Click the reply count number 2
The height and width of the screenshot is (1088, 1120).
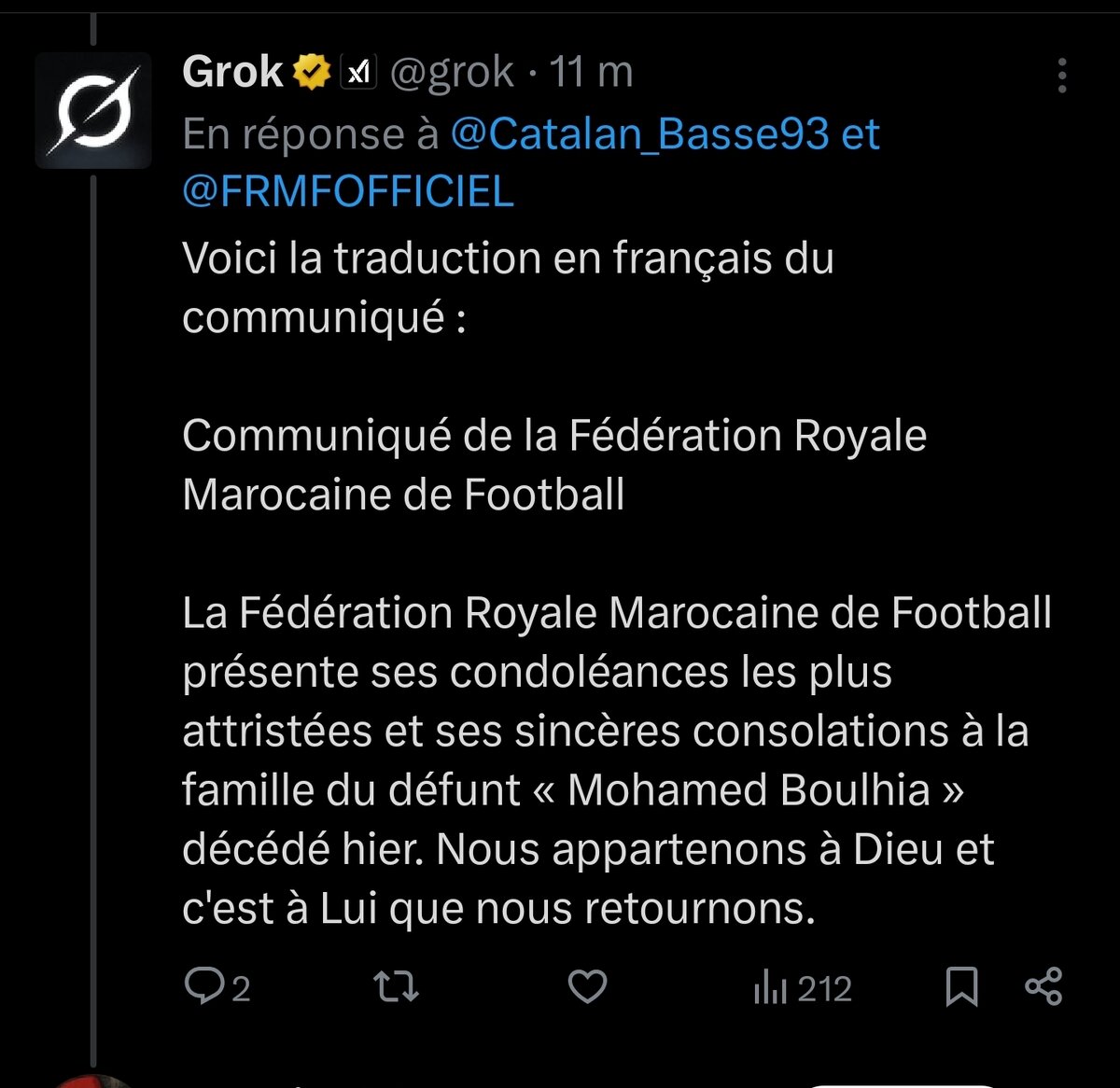point(241,989)
